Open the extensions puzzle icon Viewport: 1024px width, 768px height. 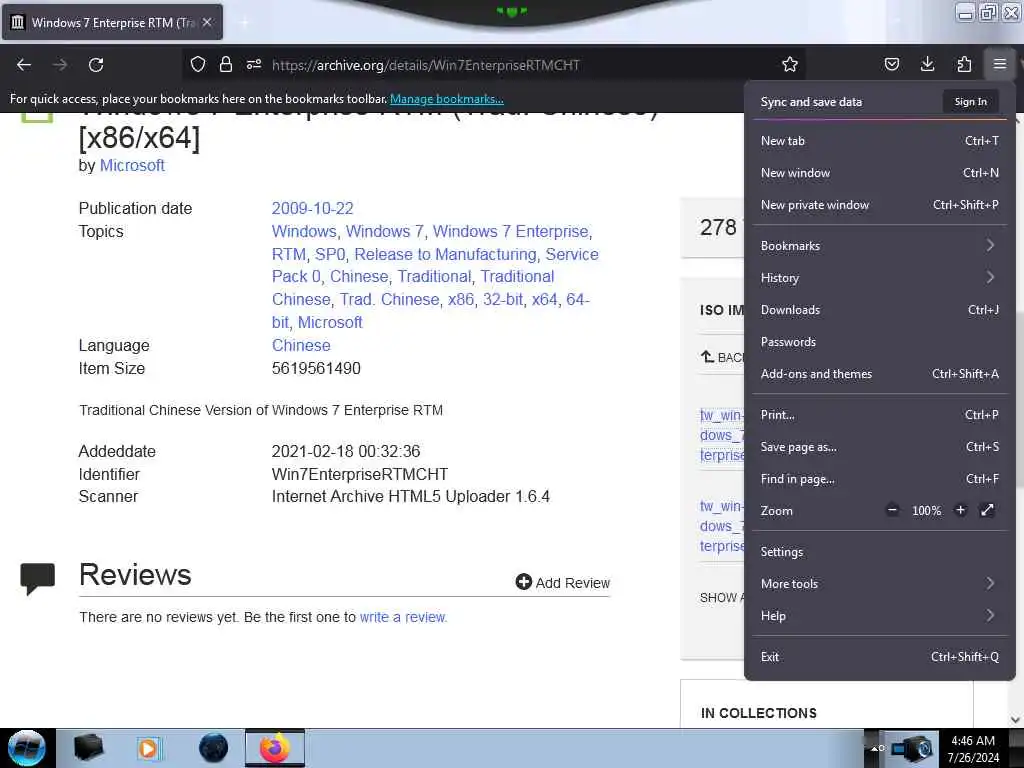tap(964, 64)
